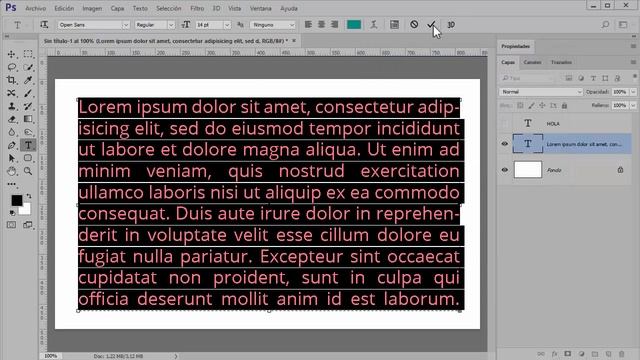Open the search icon in options bar

click(605, 25)
